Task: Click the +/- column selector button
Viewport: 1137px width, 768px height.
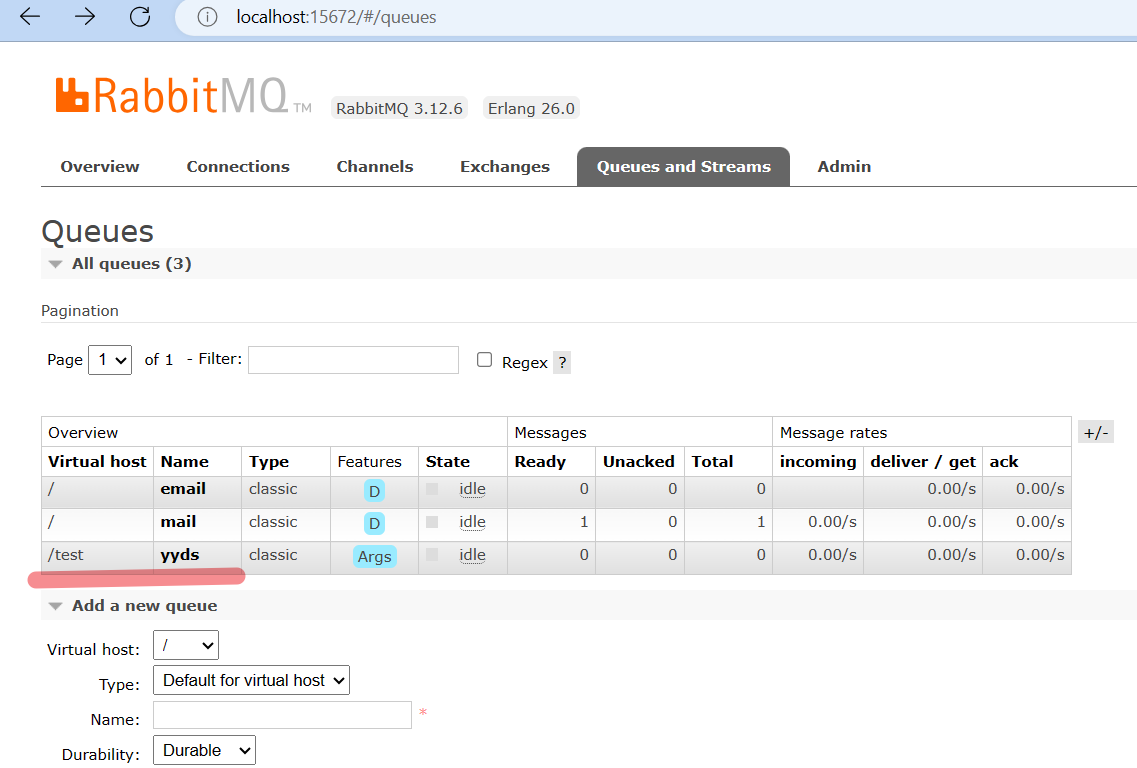Action: point(1096,433)
